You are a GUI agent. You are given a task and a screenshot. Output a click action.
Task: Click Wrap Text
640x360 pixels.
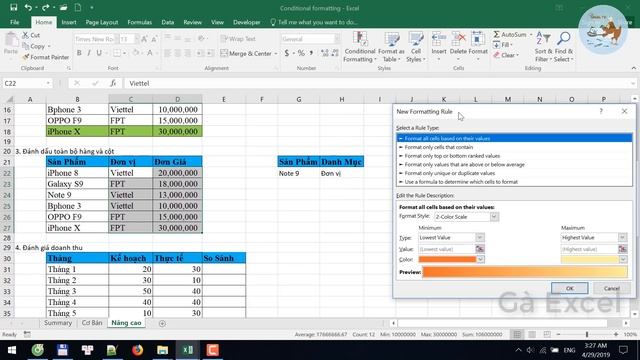(x=238, y=39)
